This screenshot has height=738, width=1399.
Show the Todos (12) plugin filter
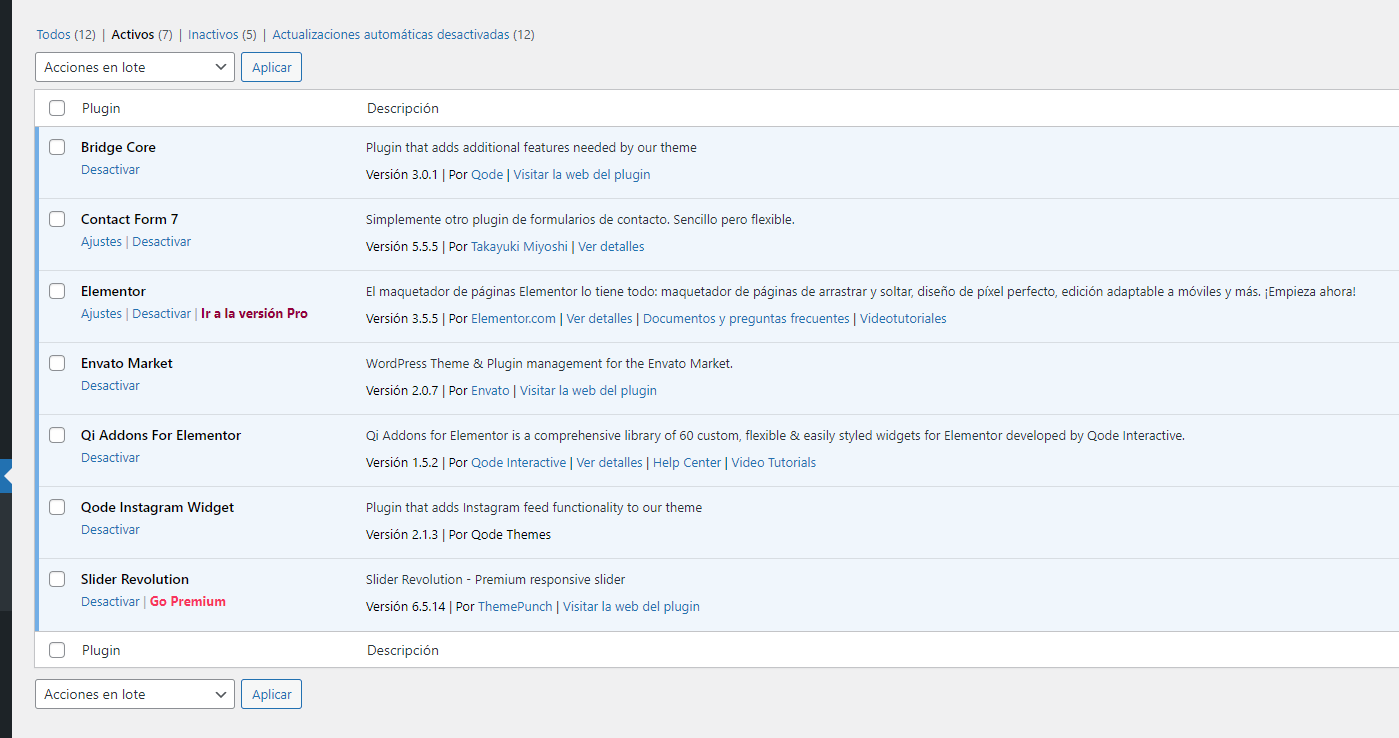click(66, 34)
